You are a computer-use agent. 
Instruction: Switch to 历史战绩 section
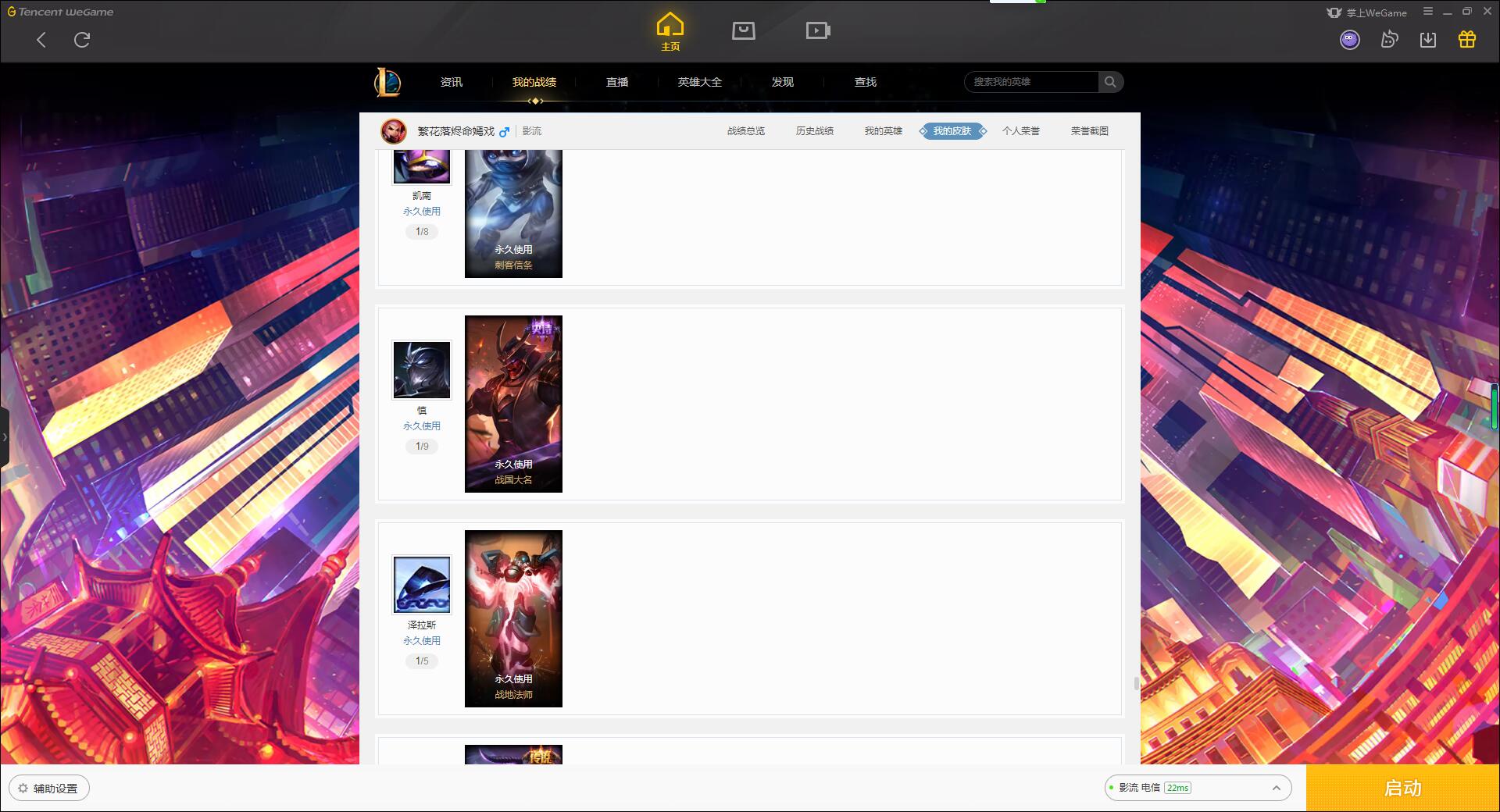815,131
